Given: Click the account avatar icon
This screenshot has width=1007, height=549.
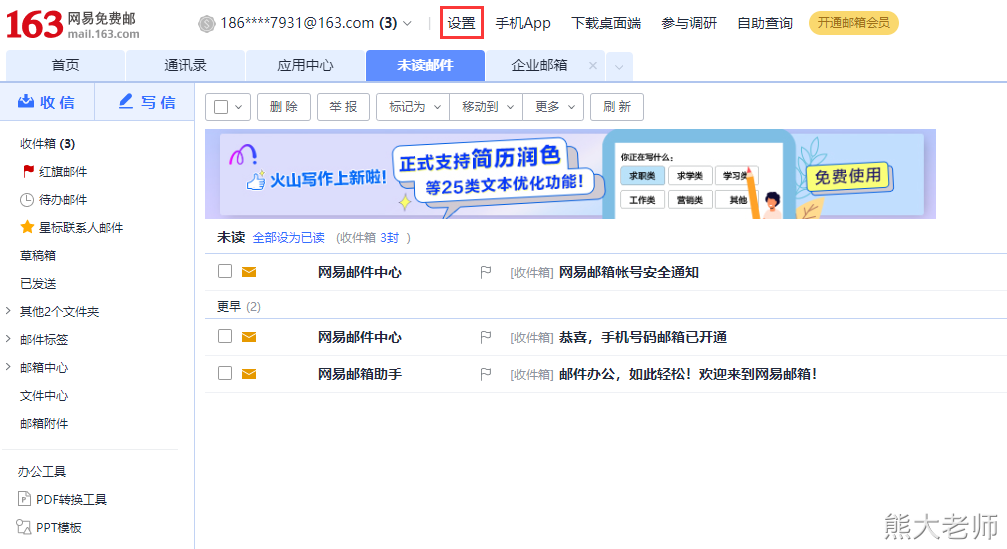Looking at the screenshot, I should (x=206, y=24).
